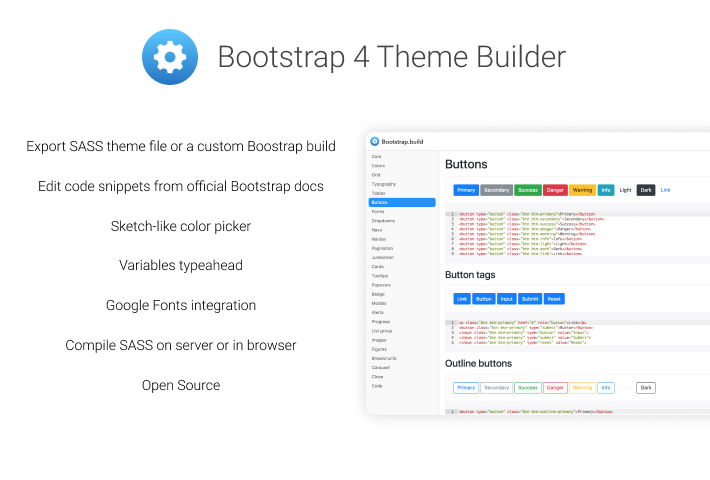Screen dimensions: 710x480
Task: Open Jumbotron in the sidebar
Action: (x=383, y=257)
